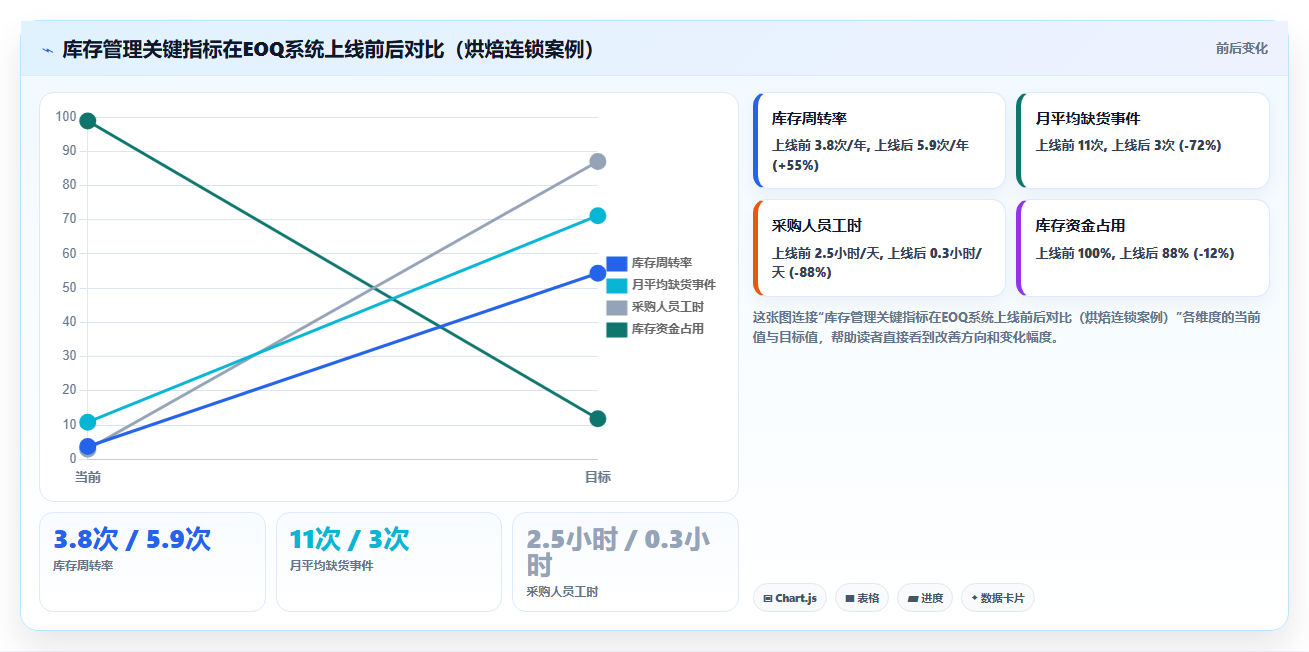The height and width of the screenshot is (652, 1309).
Task: Click the 3.8次 / 5.9次 stat card
Action: 152,562
